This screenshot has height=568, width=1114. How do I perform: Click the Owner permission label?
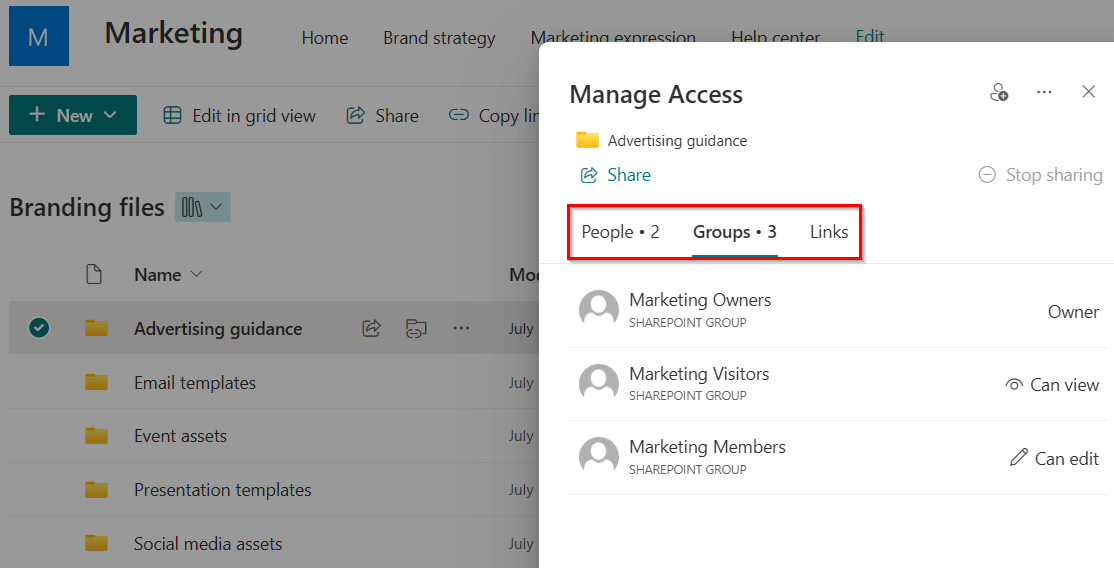[x=1073, y=312]
